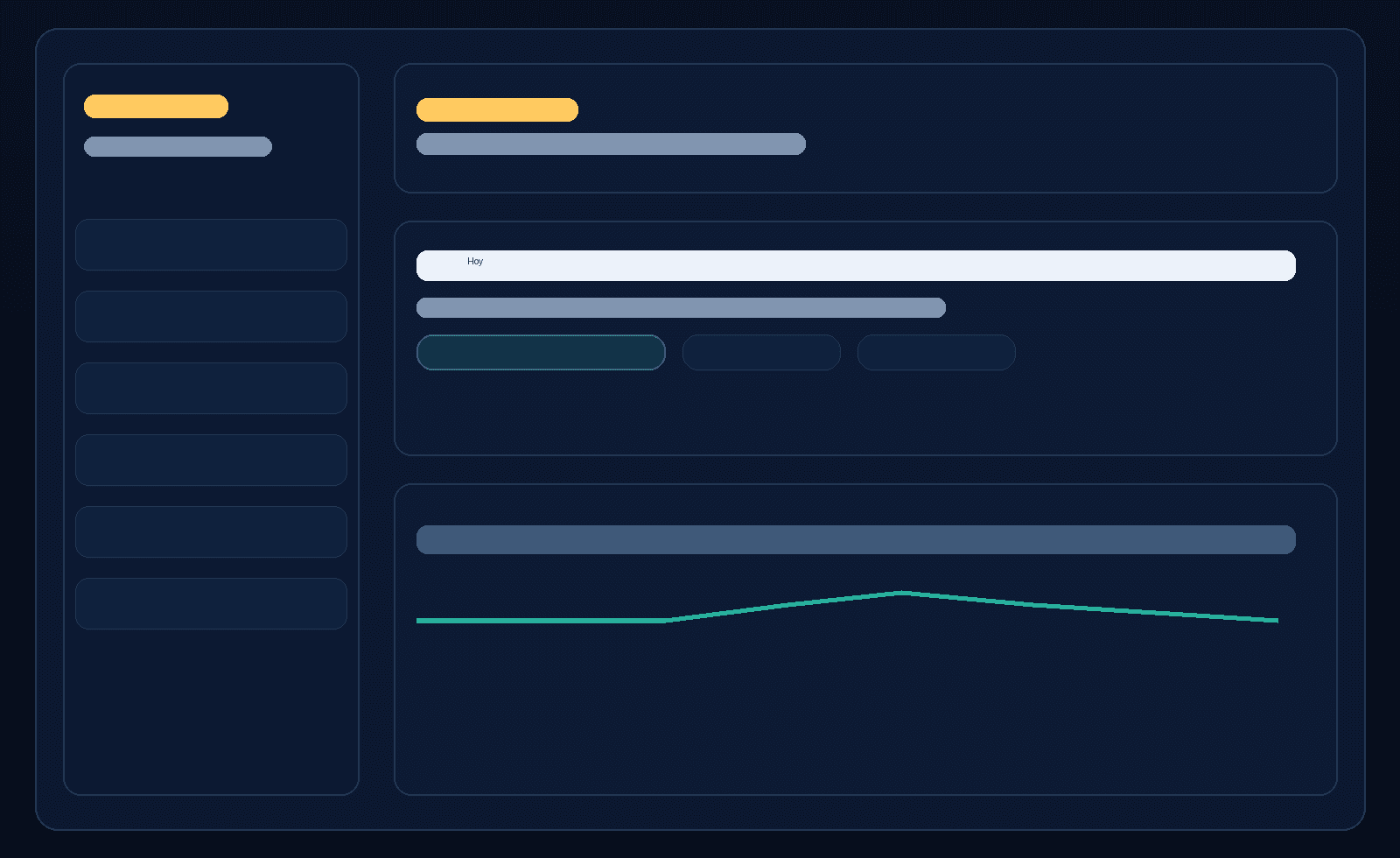This screenshot has height=858, width=1400.
Task: Click the gray subtitle bar in the sidebar
Action: point(178,146)
